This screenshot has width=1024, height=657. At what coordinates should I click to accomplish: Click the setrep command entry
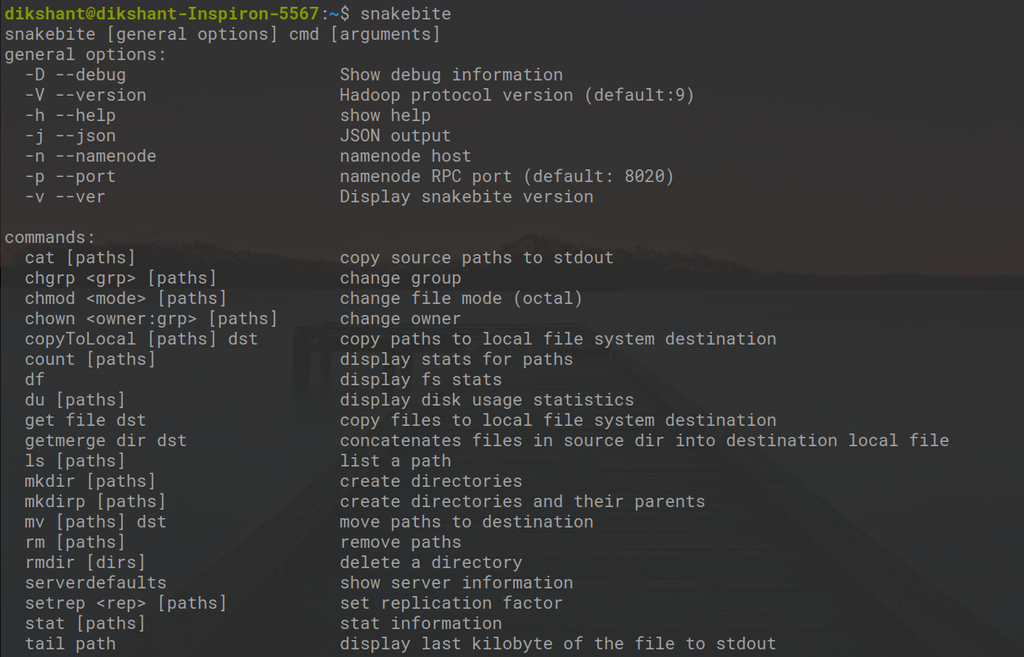125,603
